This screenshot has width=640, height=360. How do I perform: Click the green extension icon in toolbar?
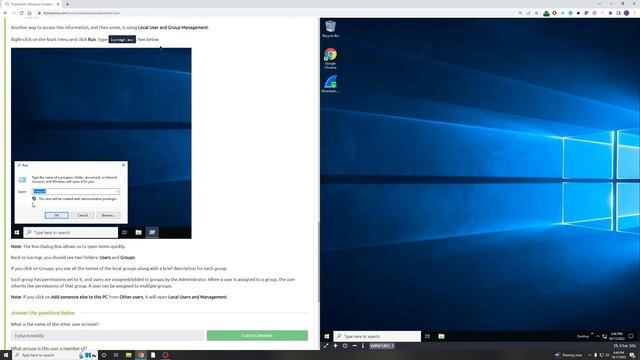(547, 13)
